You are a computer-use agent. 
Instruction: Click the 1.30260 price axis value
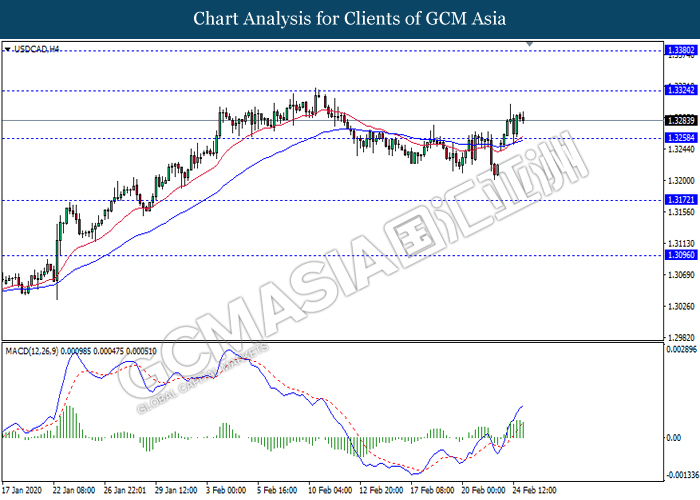(681, 307)
